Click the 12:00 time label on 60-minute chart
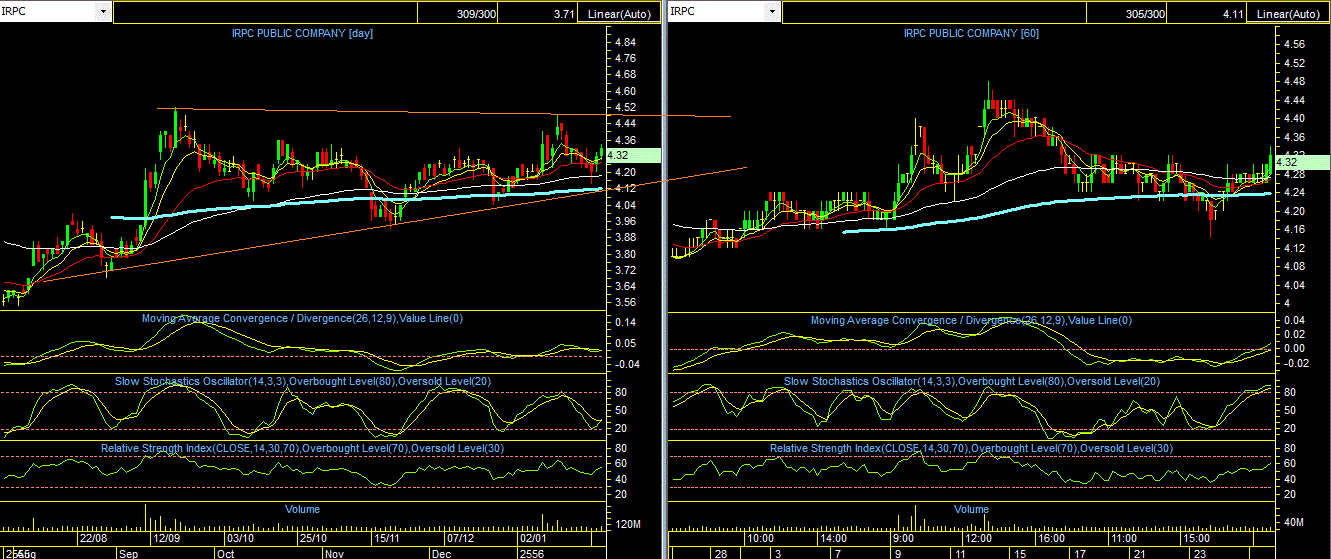The width and height of the screenshot is (1331, 559). point(977,537)
